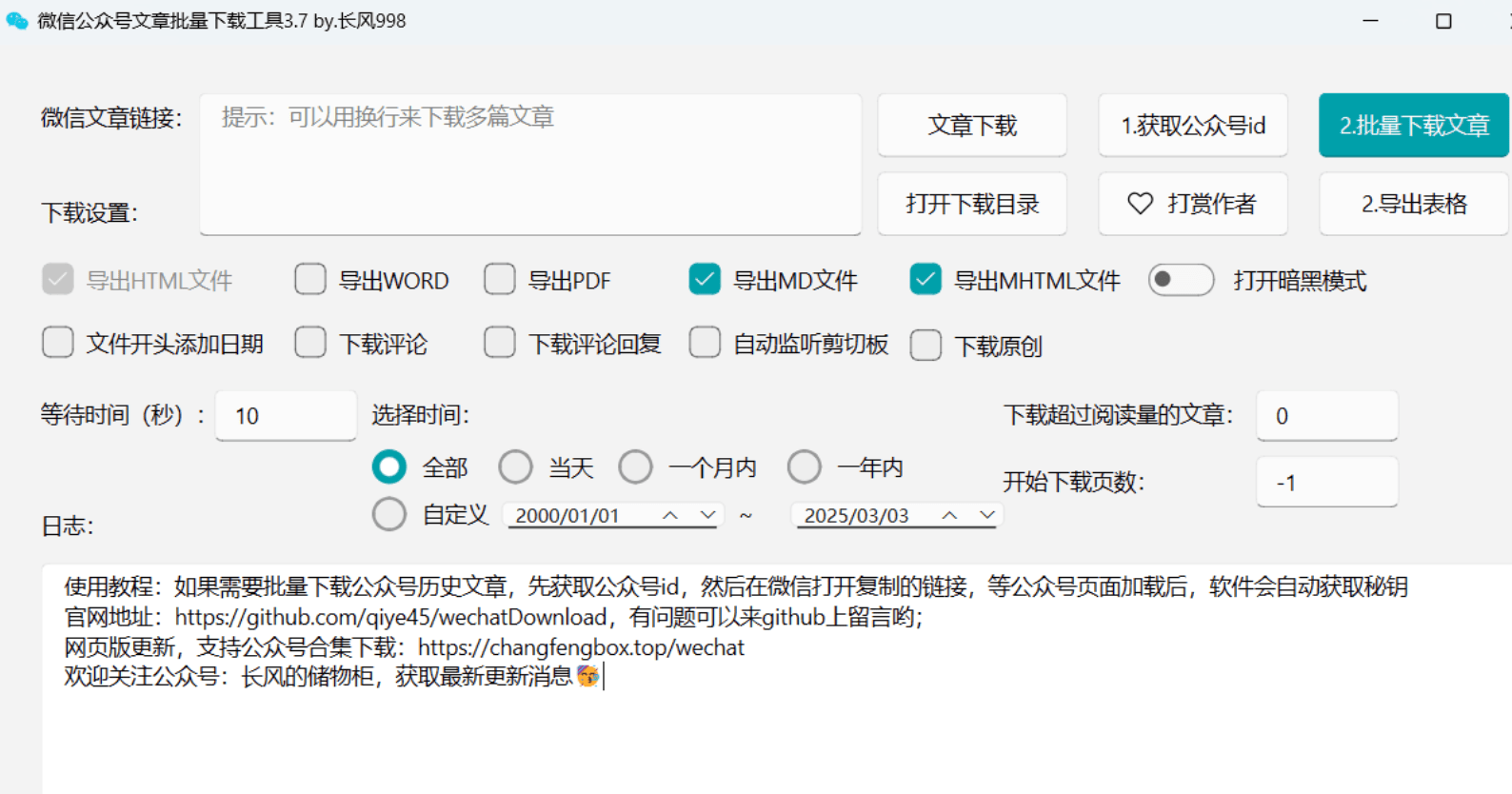Click the 下载超过阅读量的文章 field
The width and height of the screenshot is (1512, 794).
(1327, 416)
